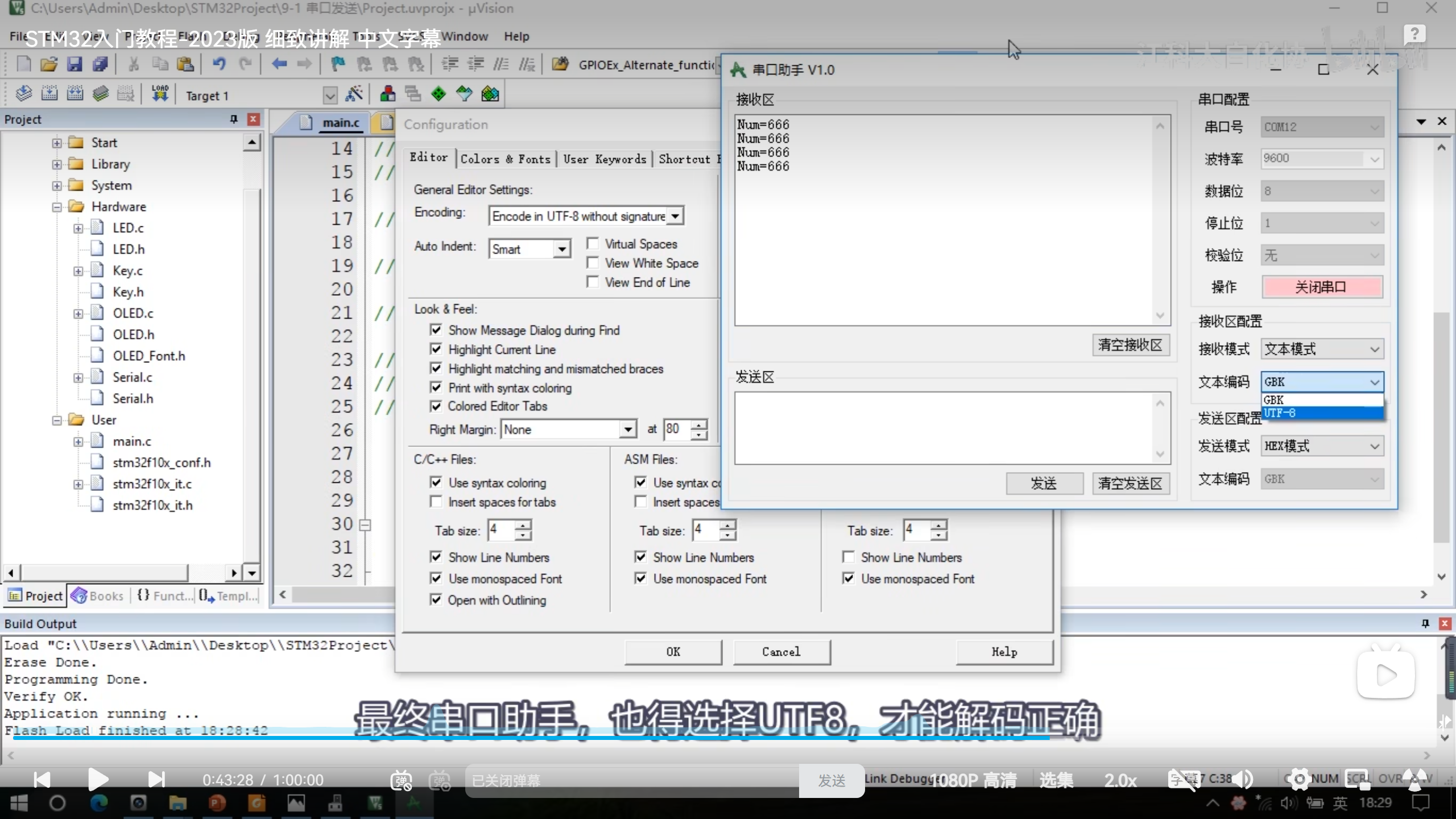
Task: Open the Encoding dropdown in editor settings
Action: (x=675, y=216)
